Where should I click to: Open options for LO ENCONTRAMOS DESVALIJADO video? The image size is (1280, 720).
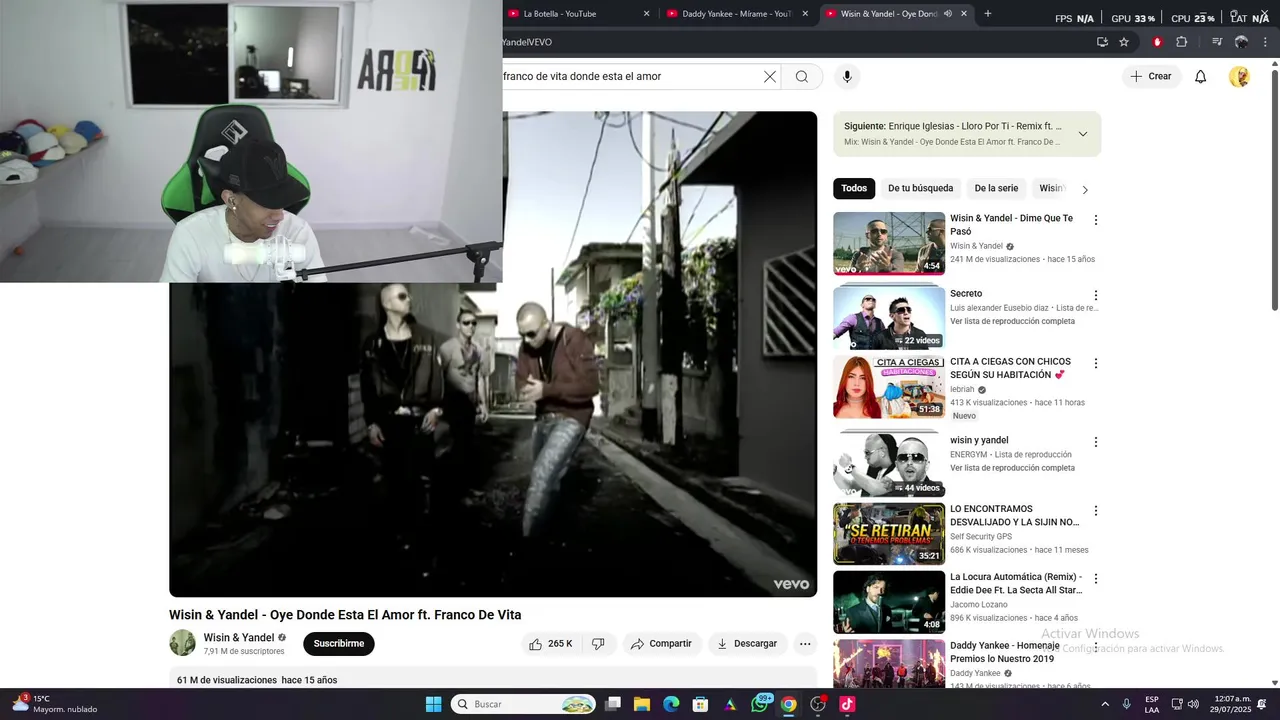1096,510
